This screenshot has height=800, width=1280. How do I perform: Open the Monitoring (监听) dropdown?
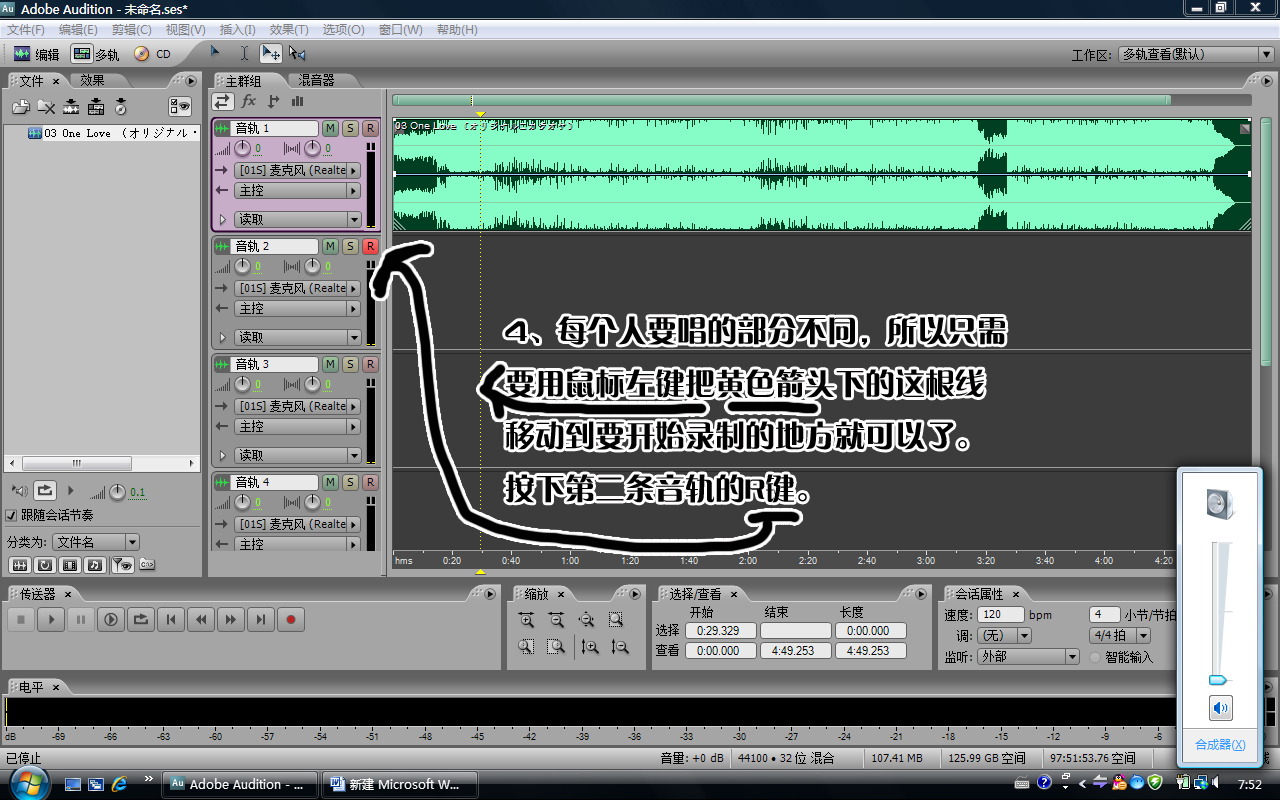tap(1029, 657)
